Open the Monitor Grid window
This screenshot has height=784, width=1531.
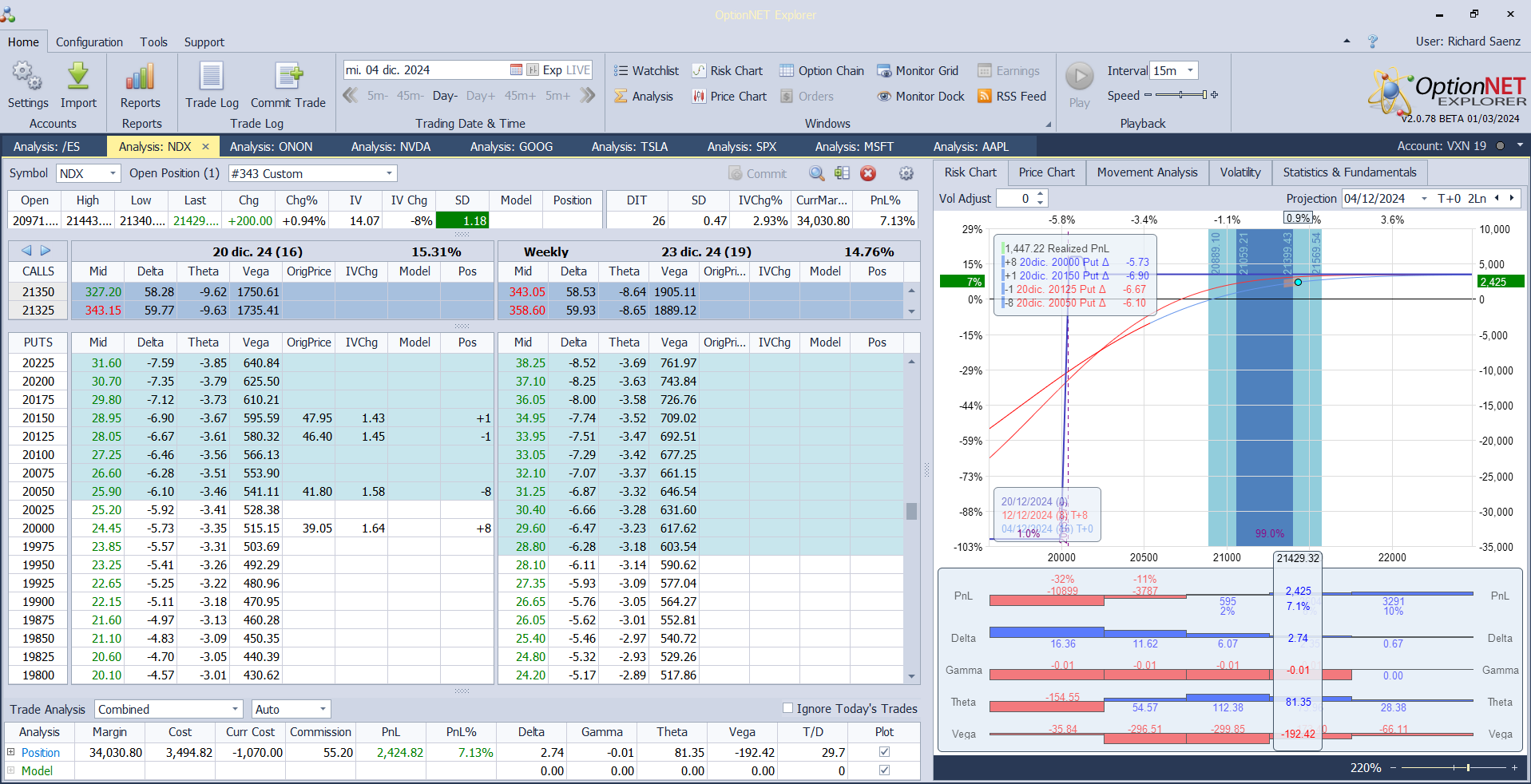918,71
